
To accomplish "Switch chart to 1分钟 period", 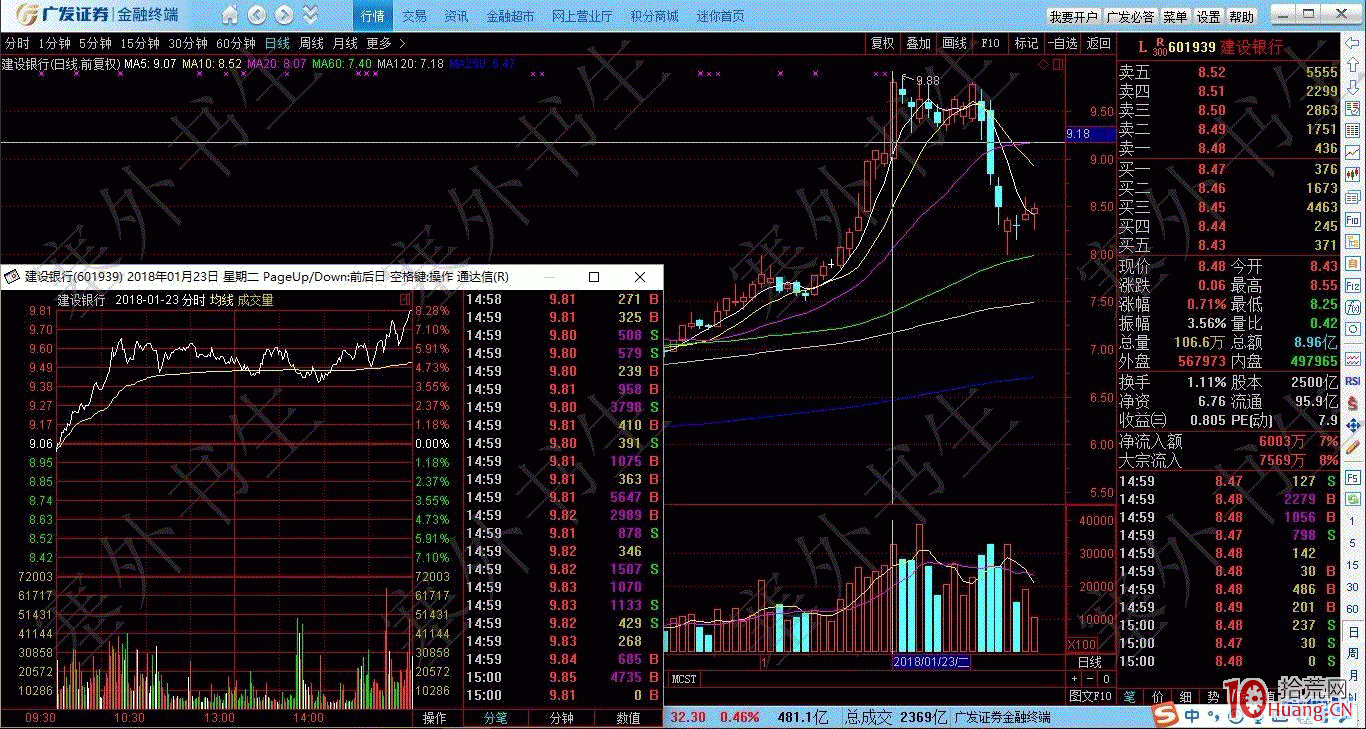I will click(x=54, y=43).
